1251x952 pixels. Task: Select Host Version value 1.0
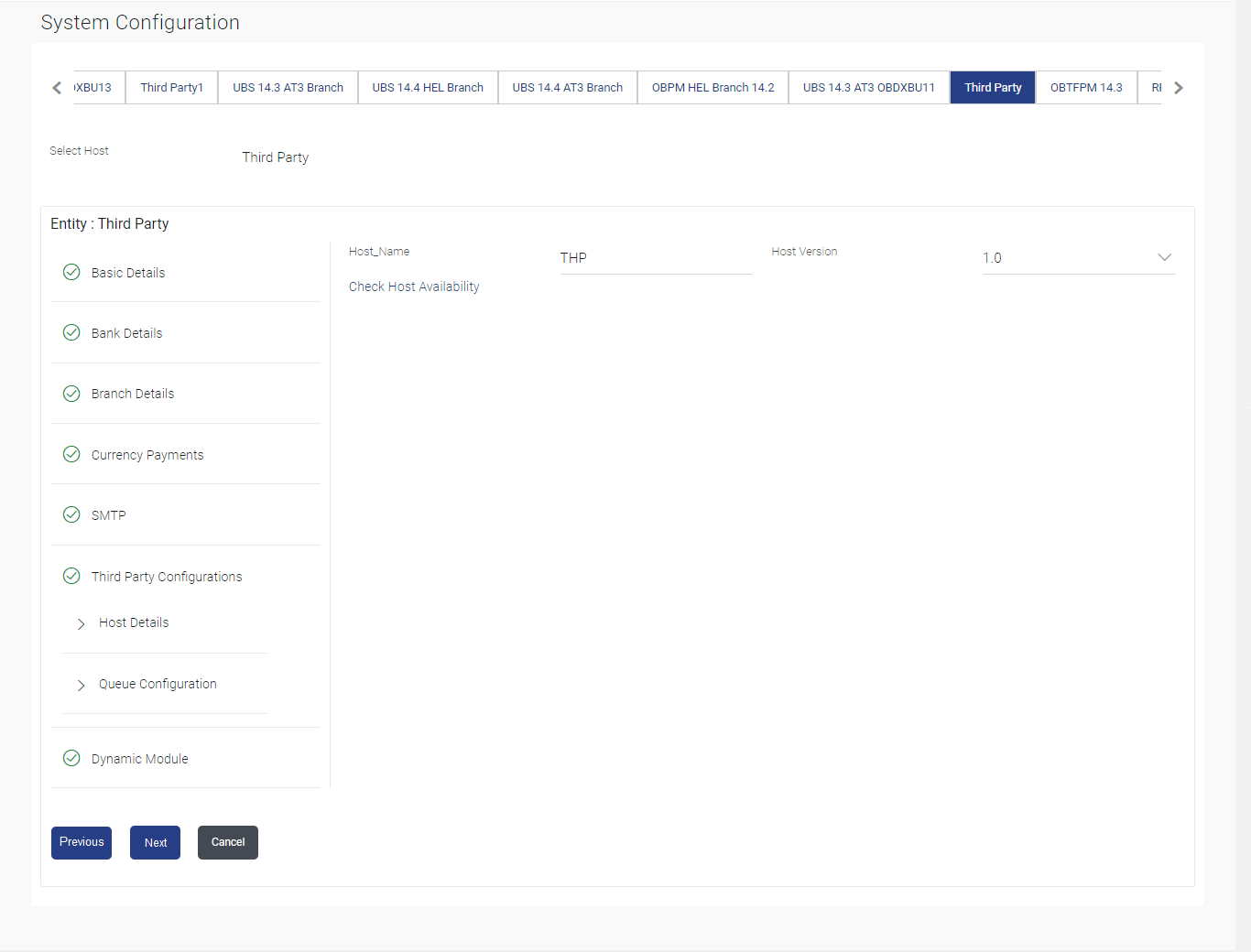(x=992, y=258)
